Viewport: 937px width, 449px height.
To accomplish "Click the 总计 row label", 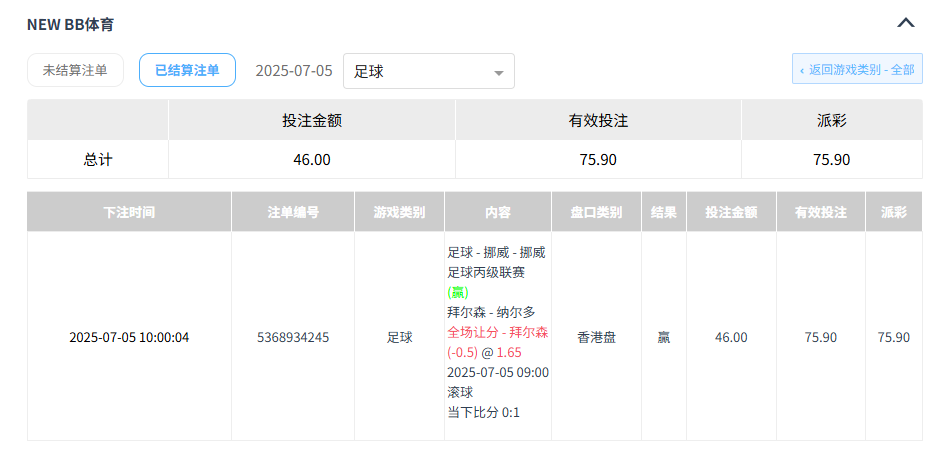I will [x=98, y=159].
